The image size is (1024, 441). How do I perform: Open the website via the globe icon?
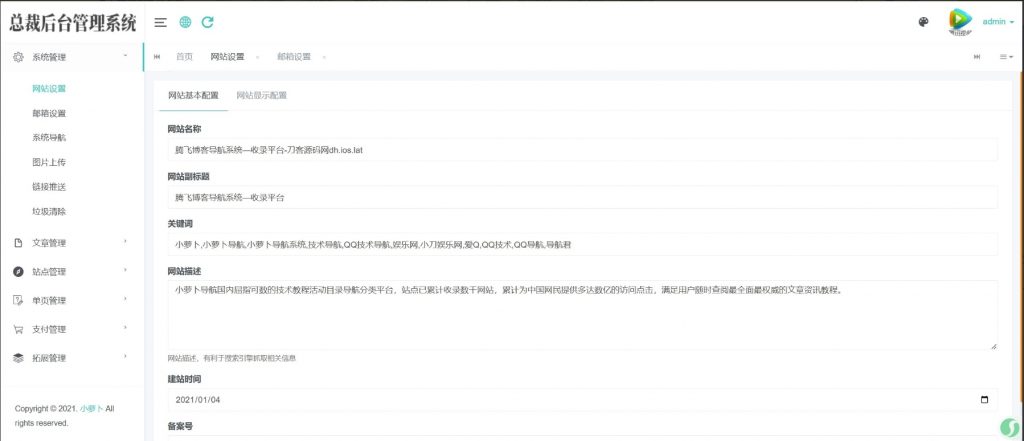pyautogui.click(x=185, y=22)
